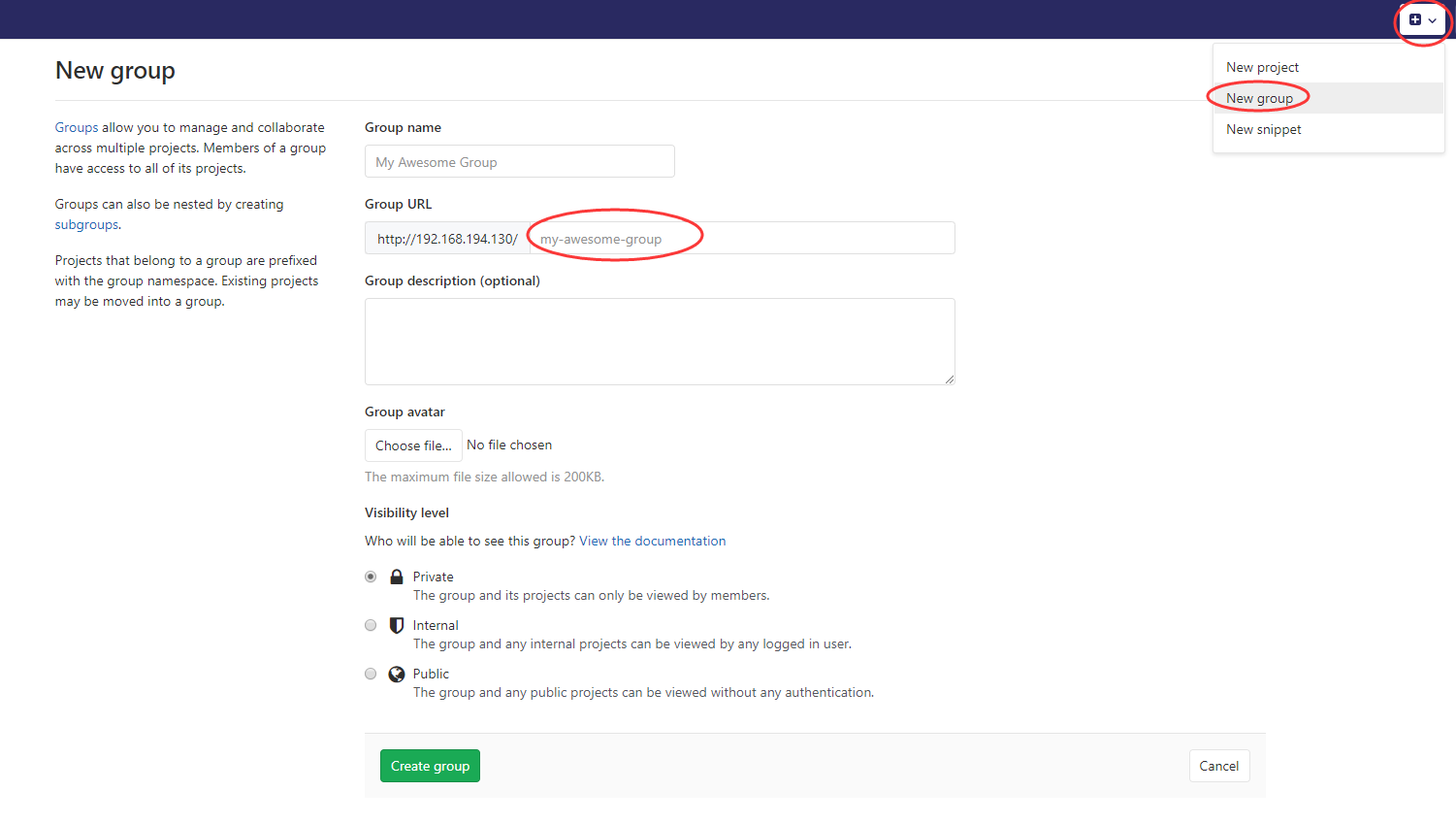Click the 'New group' page heading

[x=115, y=70]
